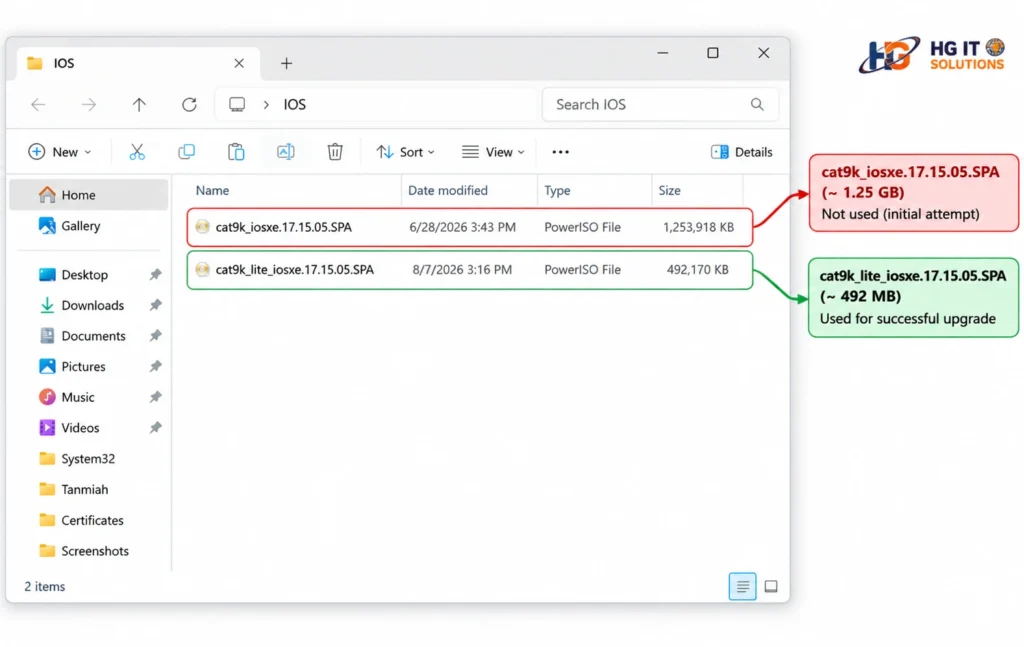The width and height of the screenshot is (1024, 647).
Task: Open the View dropdown
Action: 493,152
